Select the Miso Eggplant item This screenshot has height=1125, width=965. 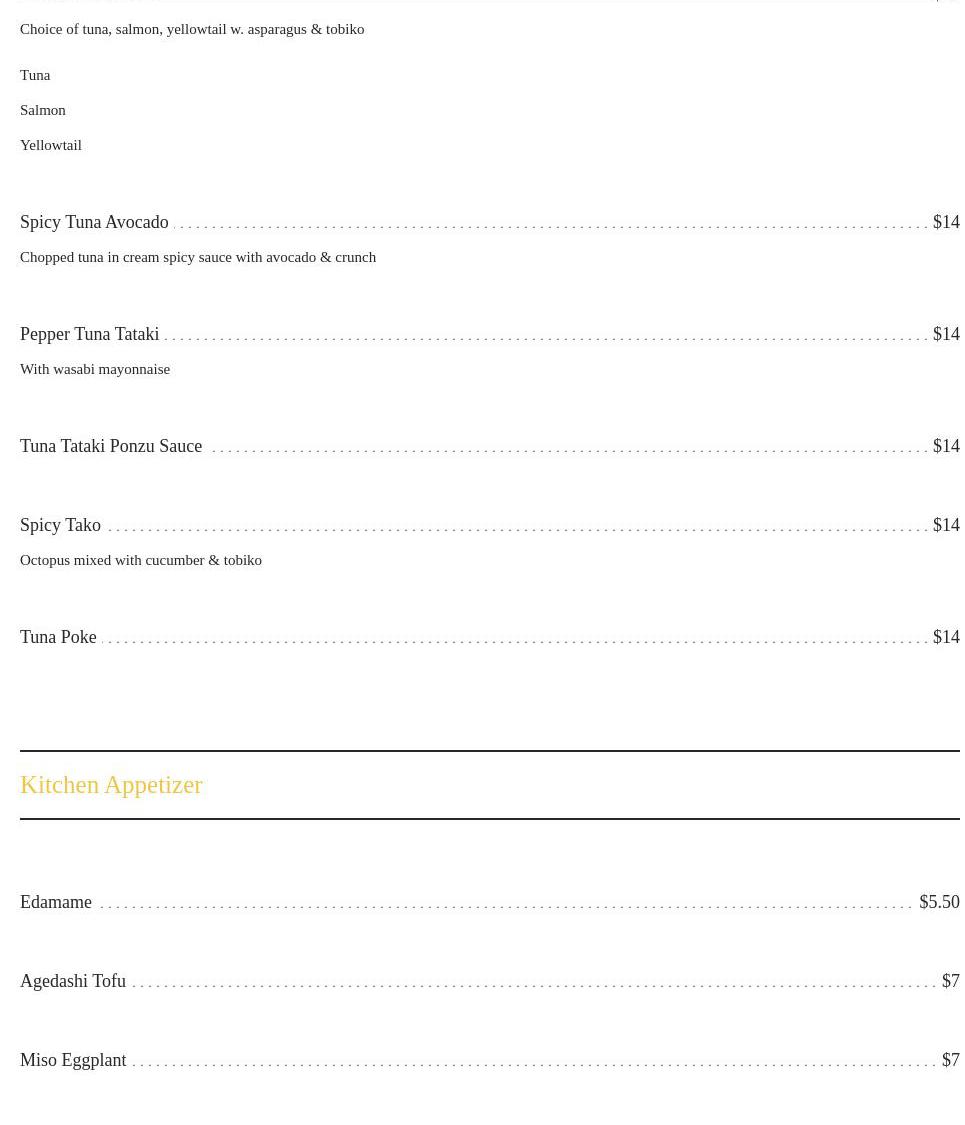click(73, 1060)
